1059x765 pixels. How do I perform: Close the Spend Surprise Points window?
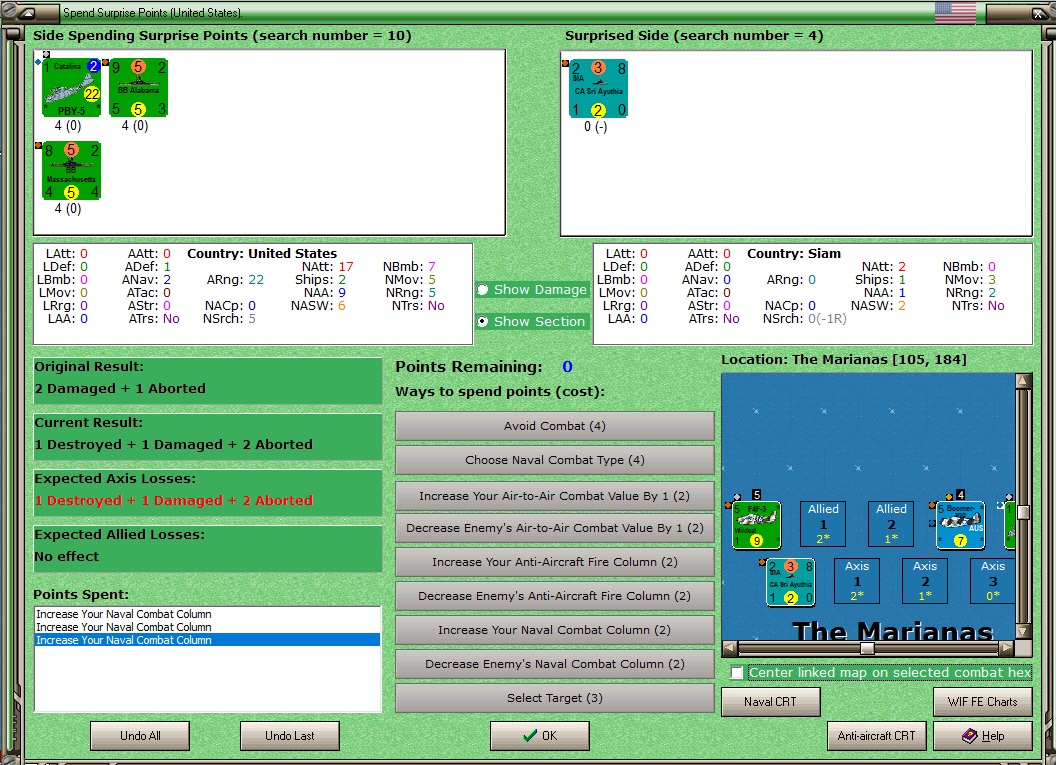(x=1038, y=13)
